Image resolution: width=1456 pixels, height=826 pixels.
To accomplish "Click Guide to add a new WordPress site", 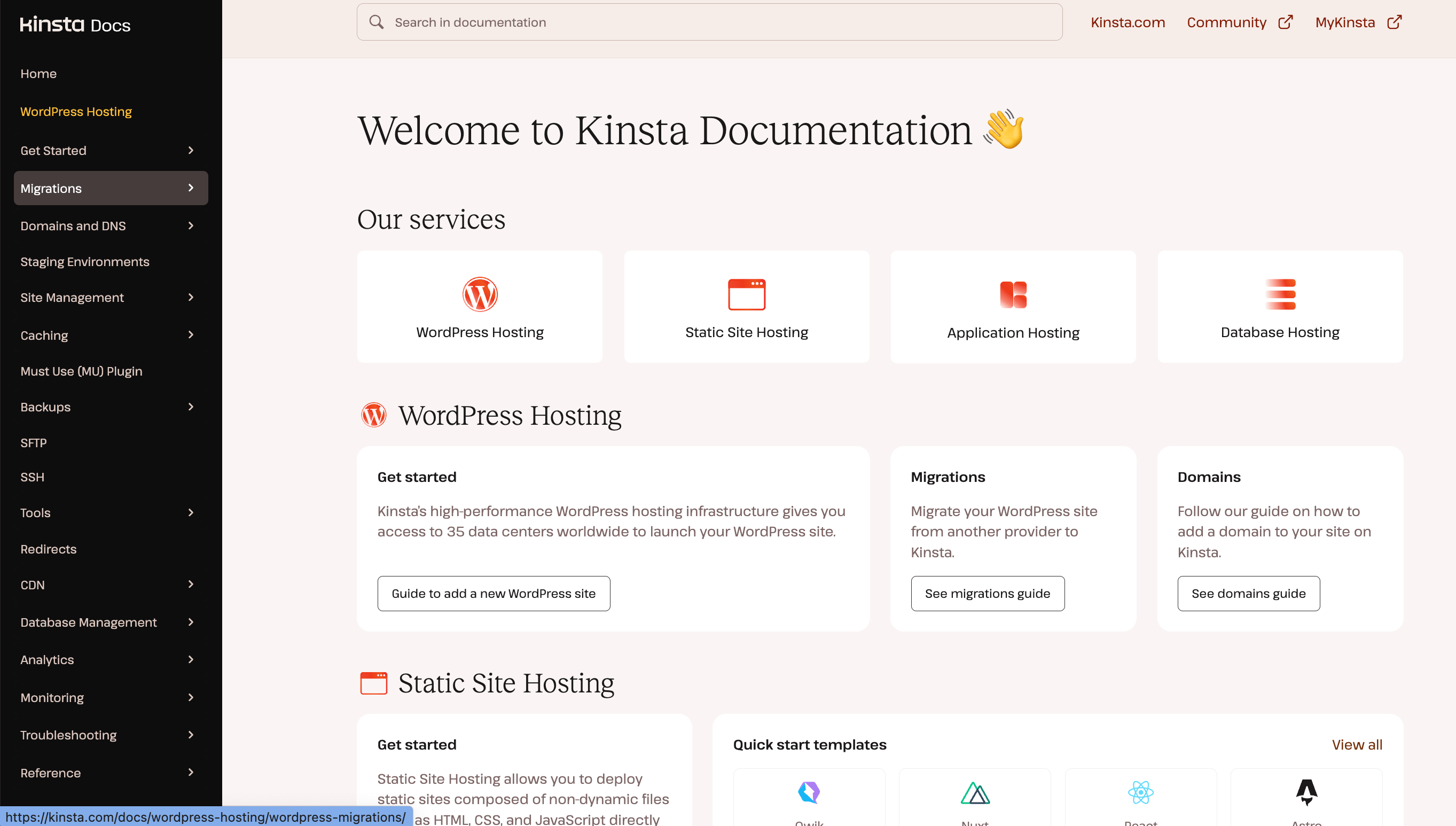I will [494, 594].
